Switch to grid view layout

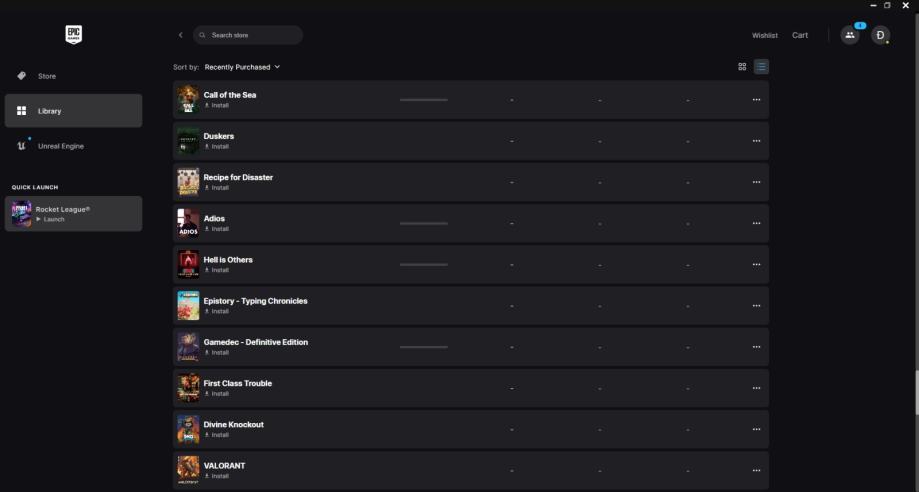tap(742, 67)
